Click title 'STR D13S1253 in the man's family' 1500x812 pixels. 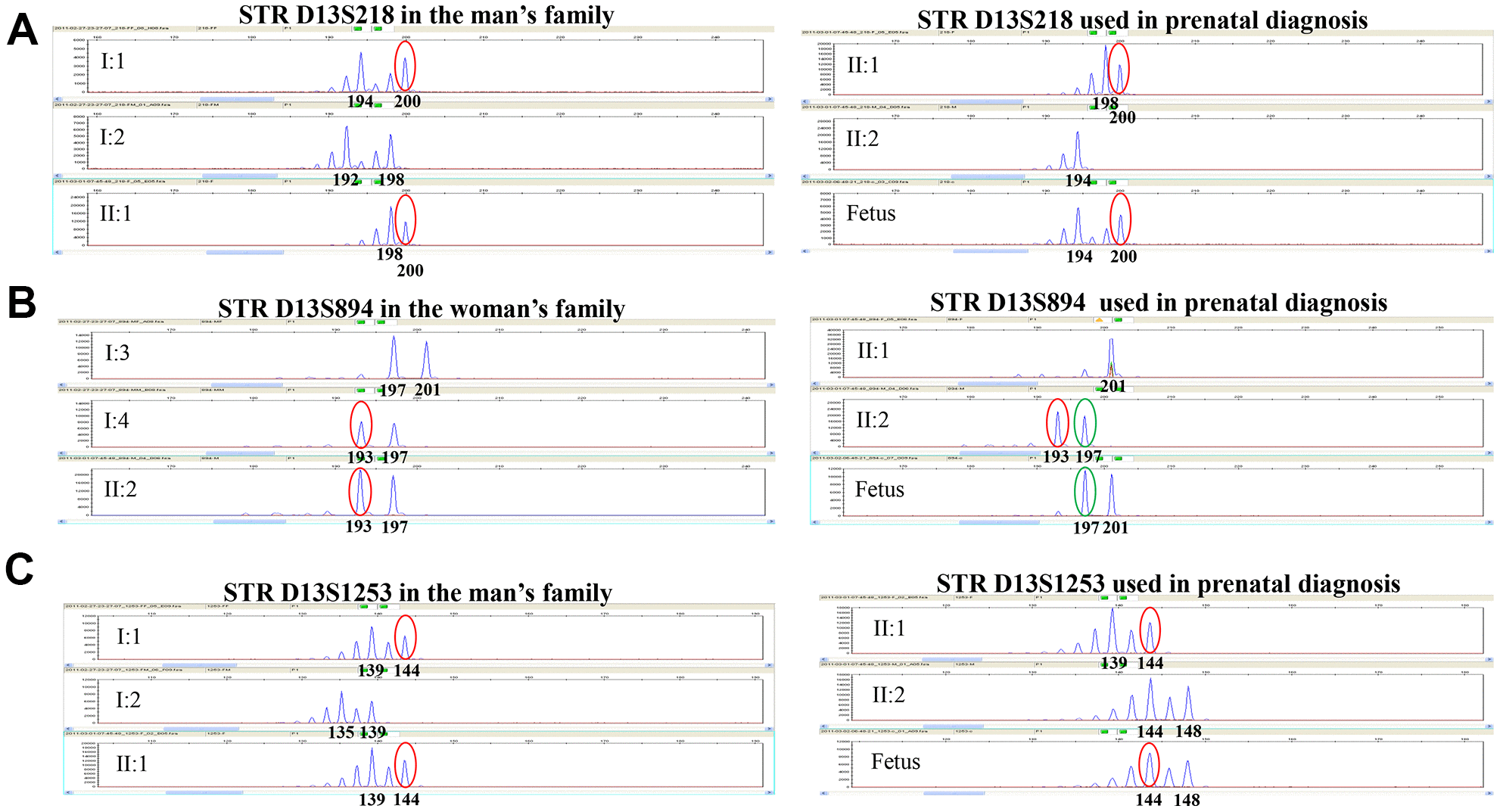click(x=418, y=592)
